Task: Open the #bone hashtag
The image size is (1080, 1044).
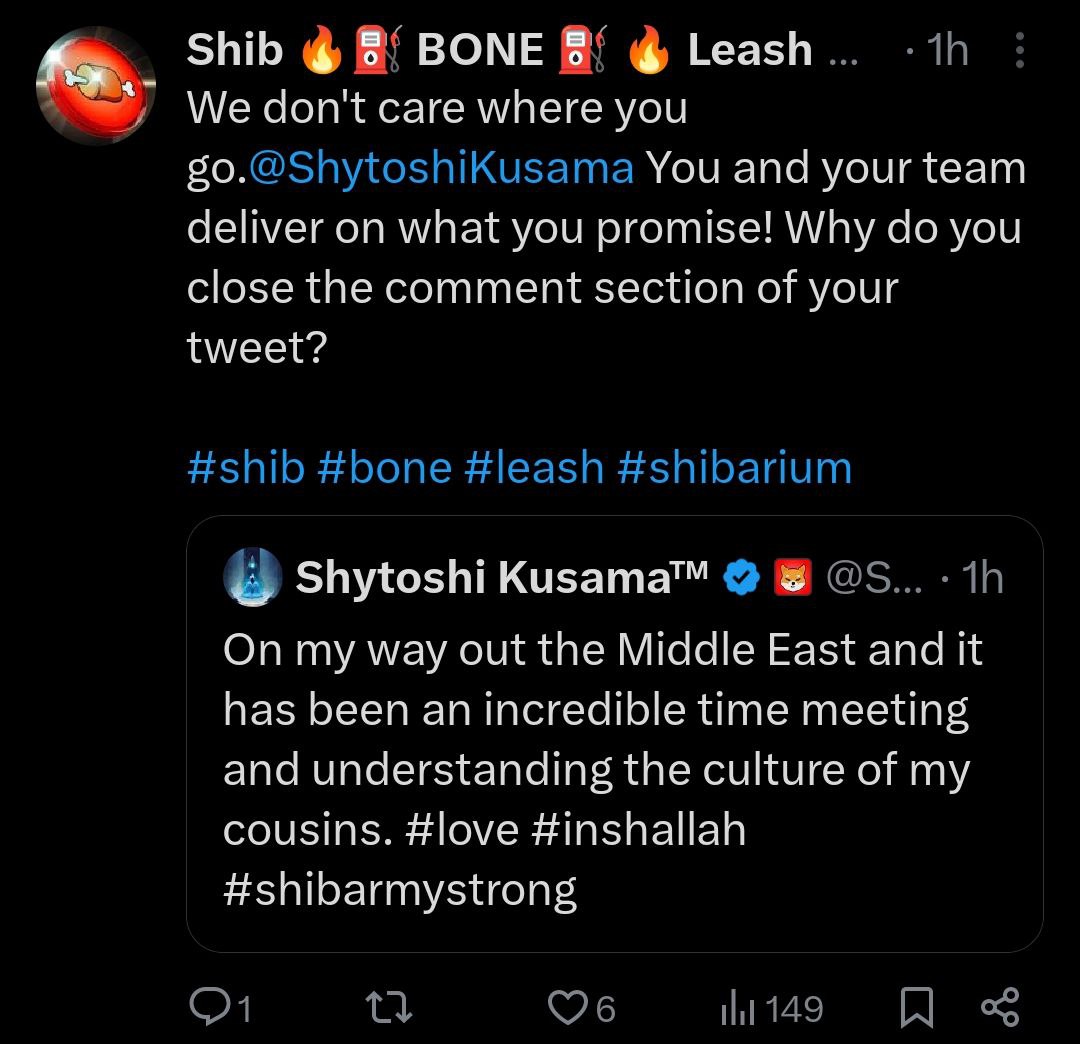Action: [385, 467]
